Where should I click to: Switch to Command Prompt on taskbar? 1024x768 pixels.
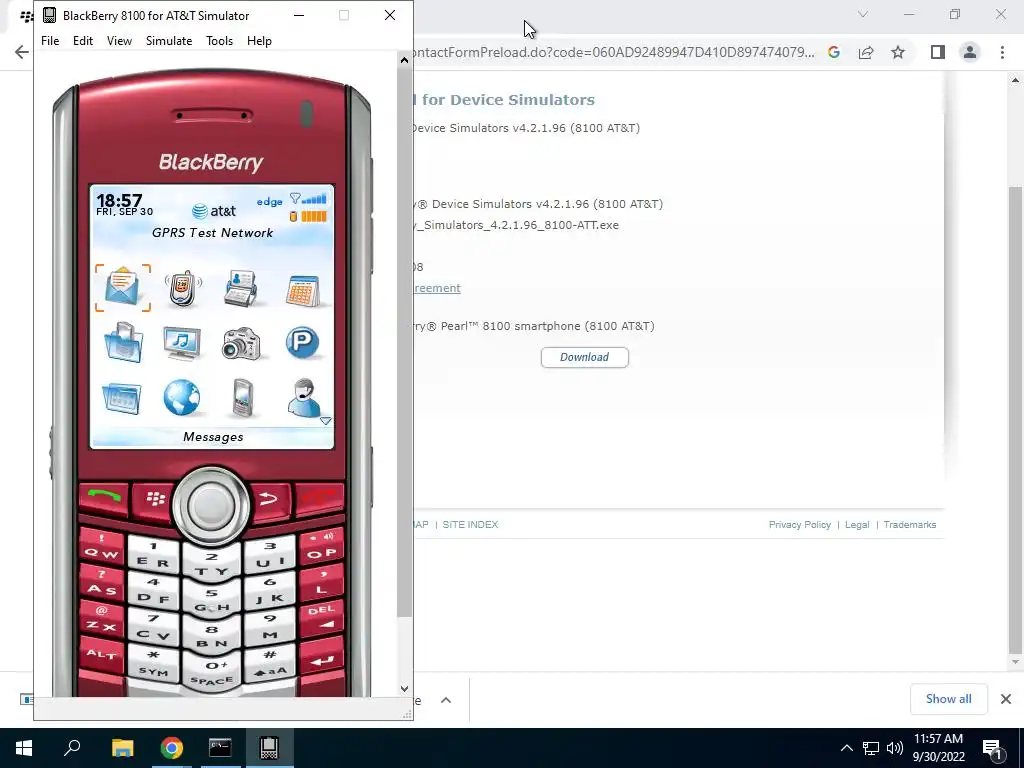point(220,748)
